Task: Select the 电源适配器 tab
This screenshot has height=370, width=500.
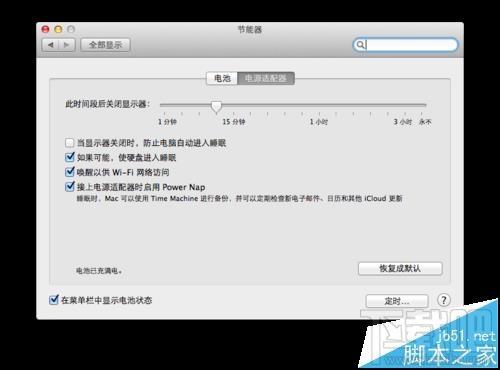Action: (x=266, y=78)
